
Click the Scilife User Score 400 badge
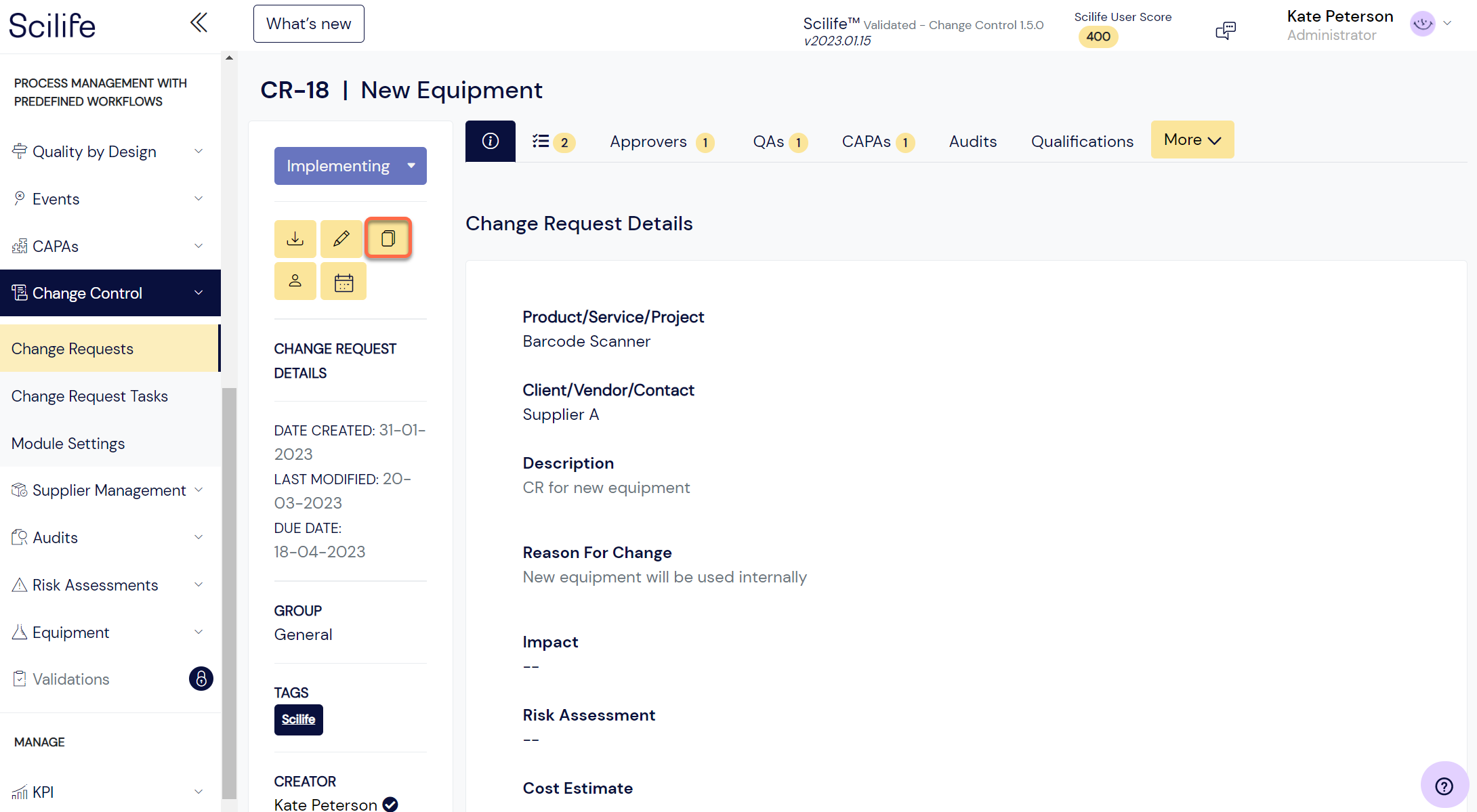pos(1098,37)
